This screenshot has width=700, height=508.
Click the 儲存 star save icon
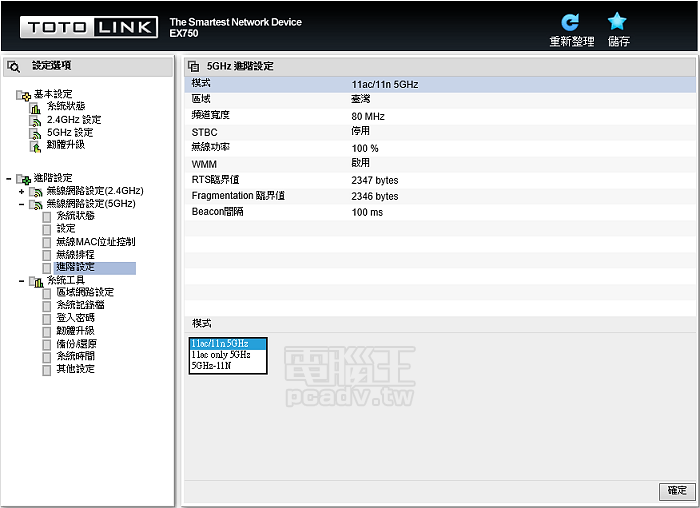coord(618,21)
